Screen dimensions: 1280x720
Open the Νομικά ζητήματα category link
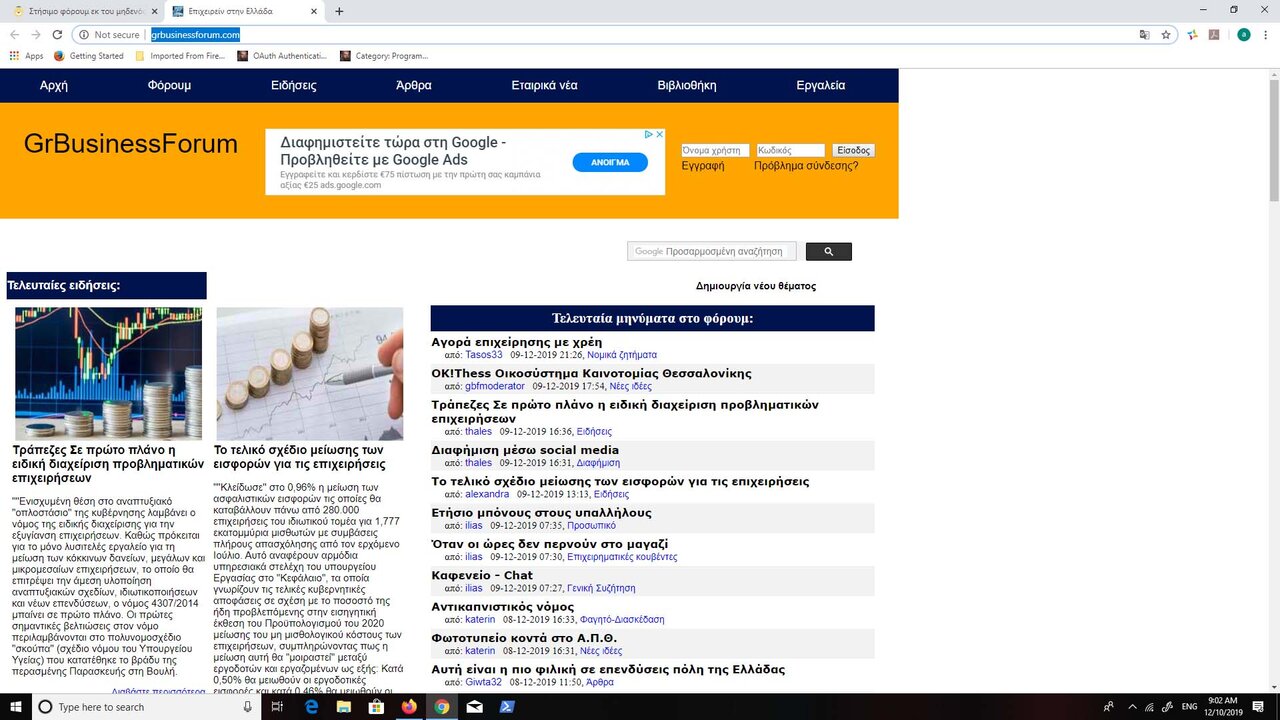[x=622, y=355]
